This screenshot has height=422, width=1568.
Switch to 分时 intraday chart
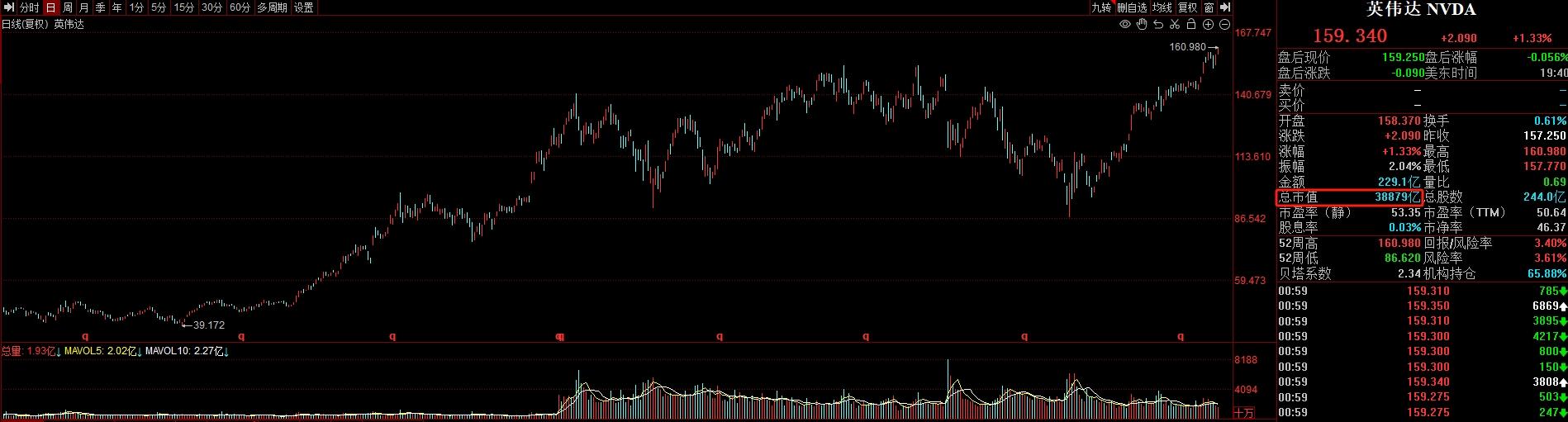(29, 7)
